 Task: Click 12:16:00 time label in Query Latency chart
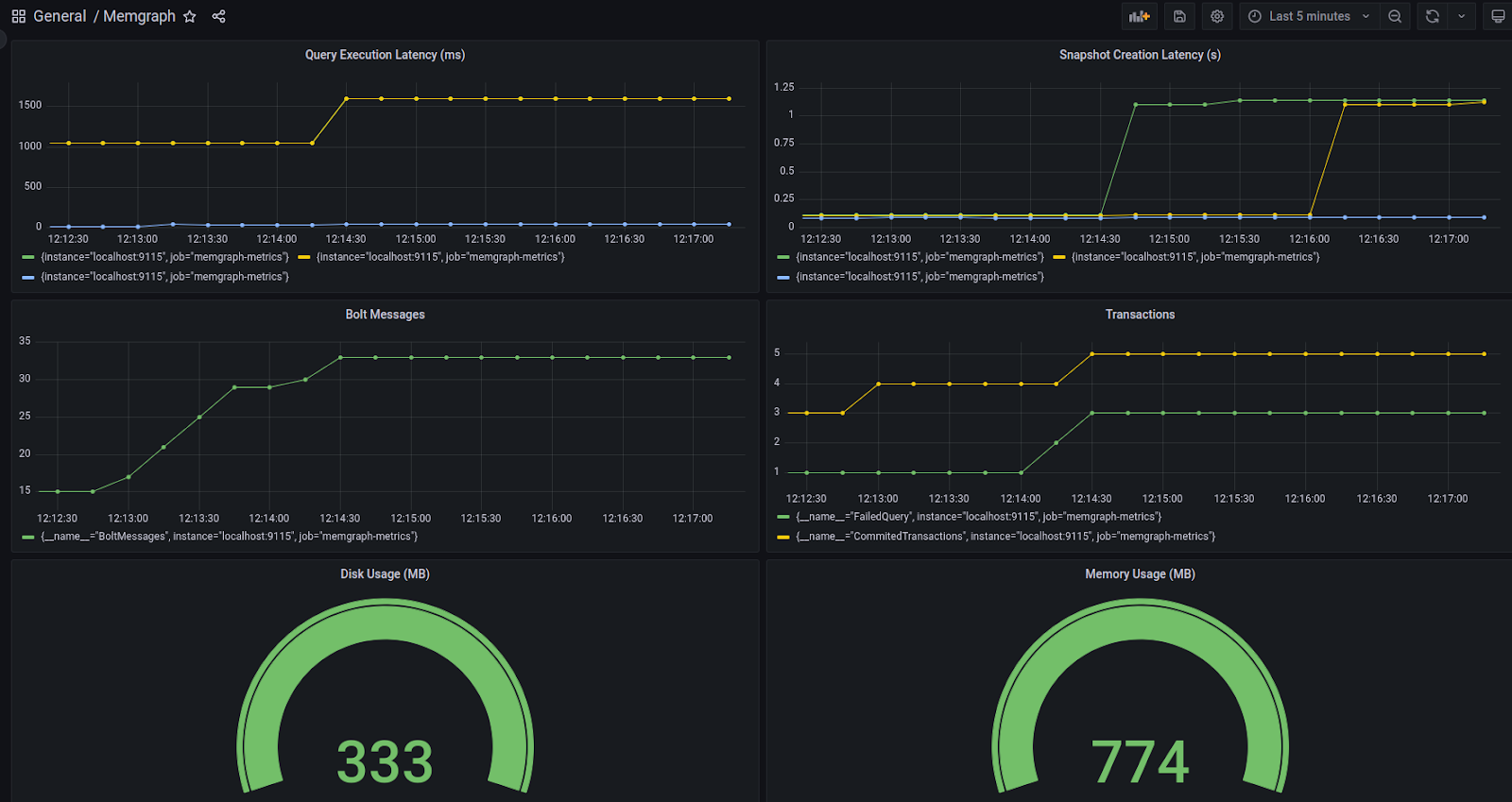555,239
